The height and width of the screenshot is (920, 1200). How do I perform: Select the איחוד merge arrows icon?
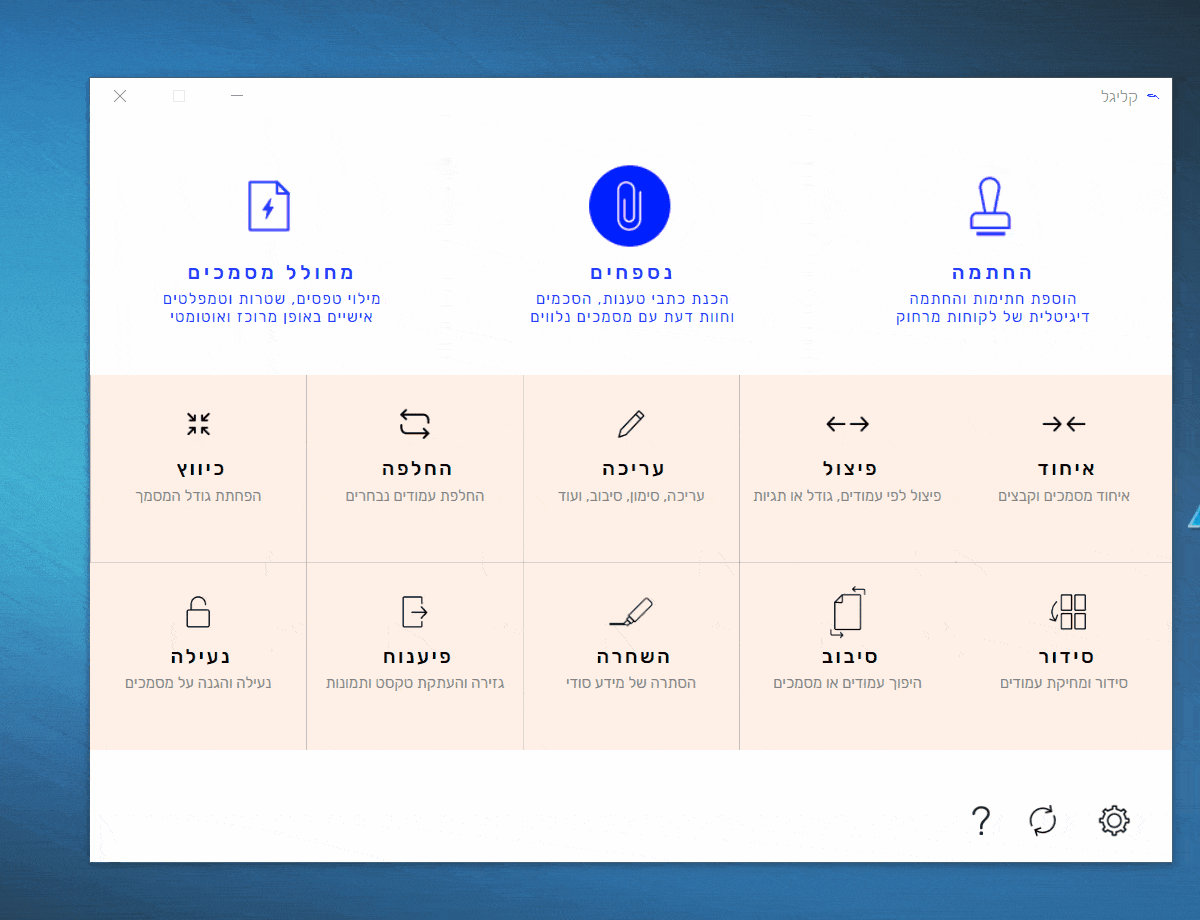coord(1063,424)
